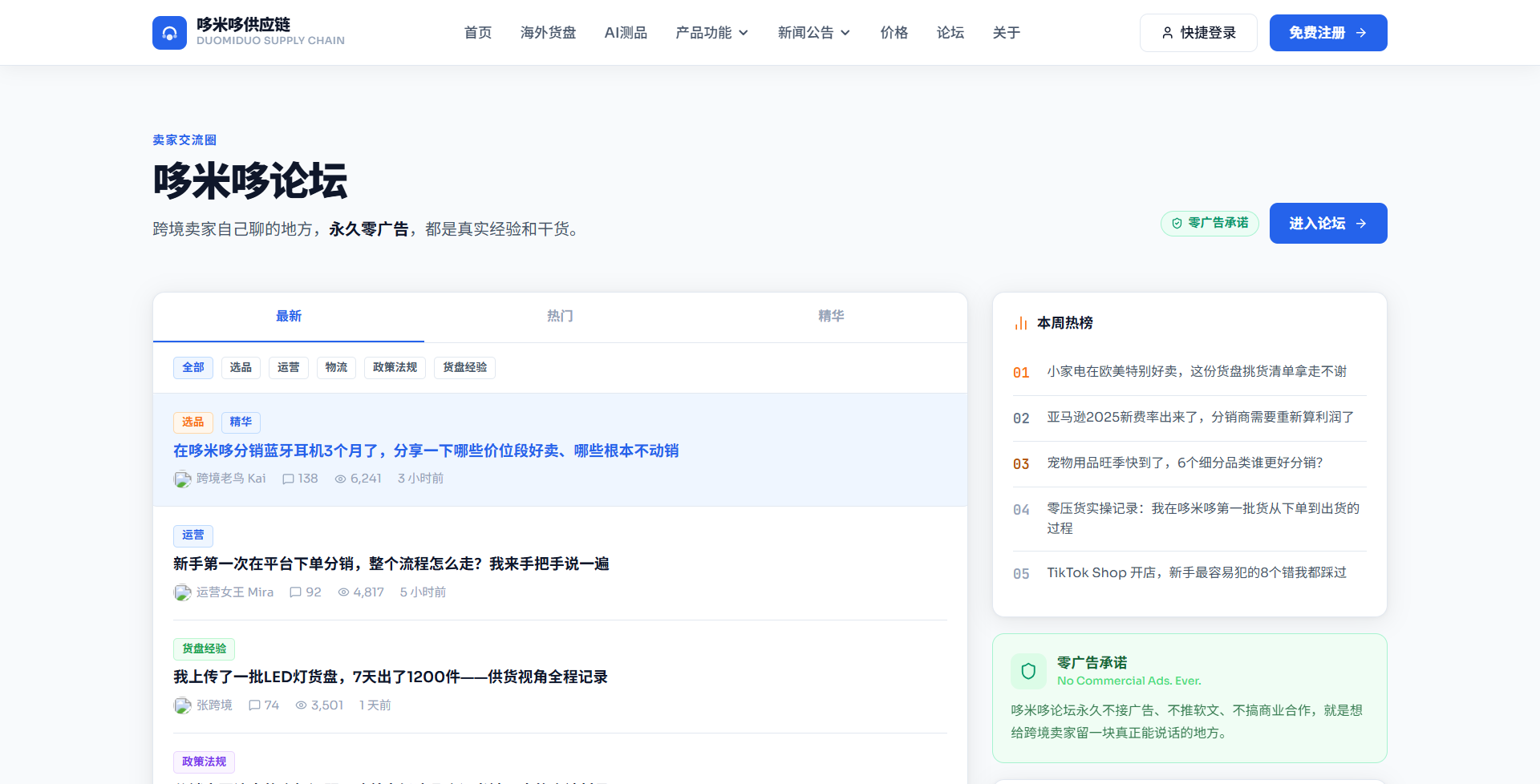Click the 5 小时前 timestamp

click(423, 592)
